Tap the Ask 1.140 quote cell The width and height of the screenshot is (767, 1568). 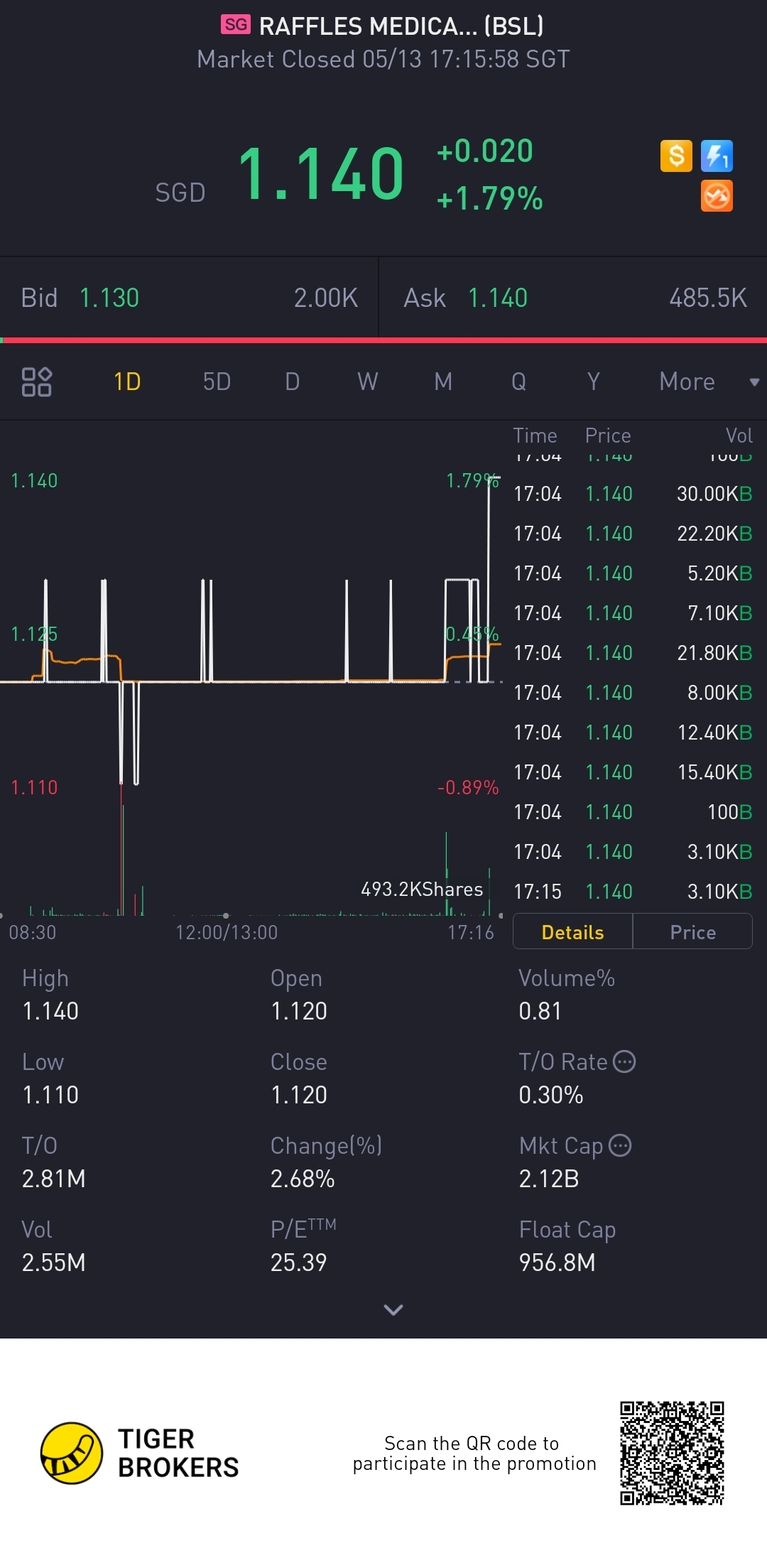coord(574,298)
